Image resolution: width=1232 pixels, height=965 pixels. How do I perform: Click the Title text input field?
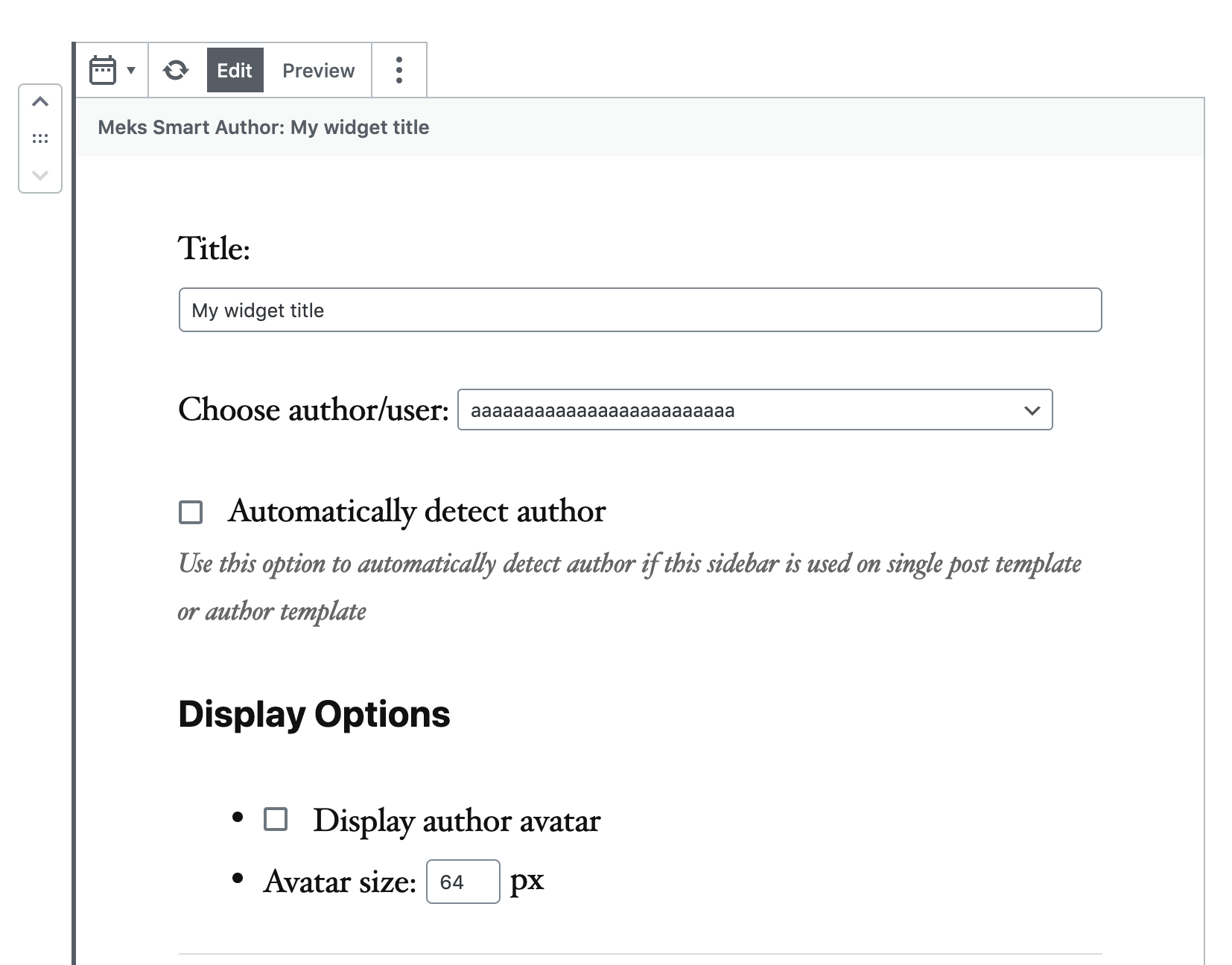point(640,310)
